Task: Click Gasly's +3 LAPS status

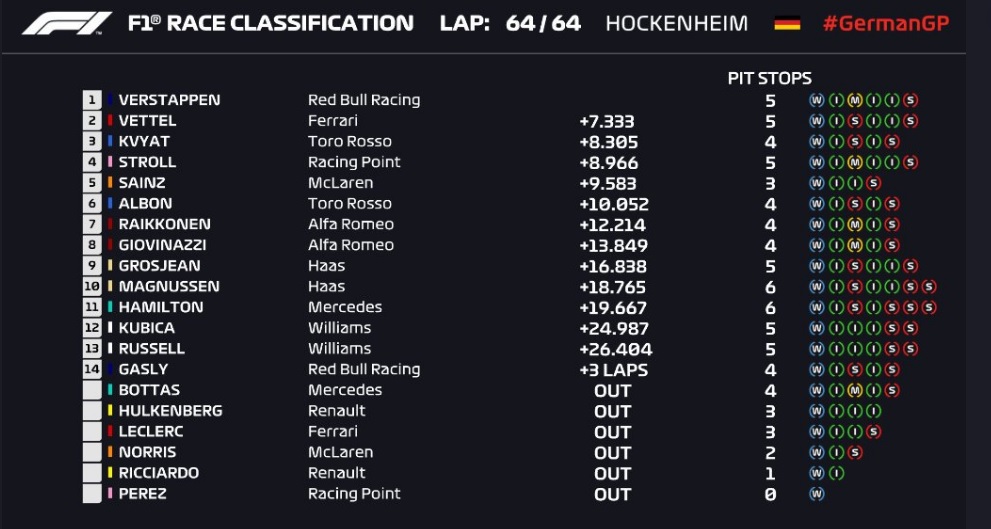Action: 613,370
